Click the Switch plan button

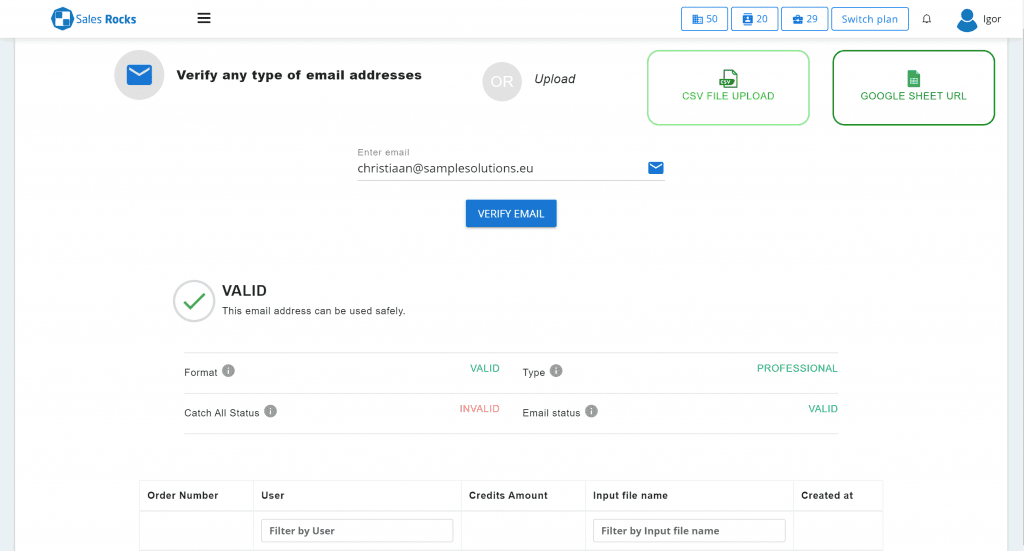coord(869,19)
